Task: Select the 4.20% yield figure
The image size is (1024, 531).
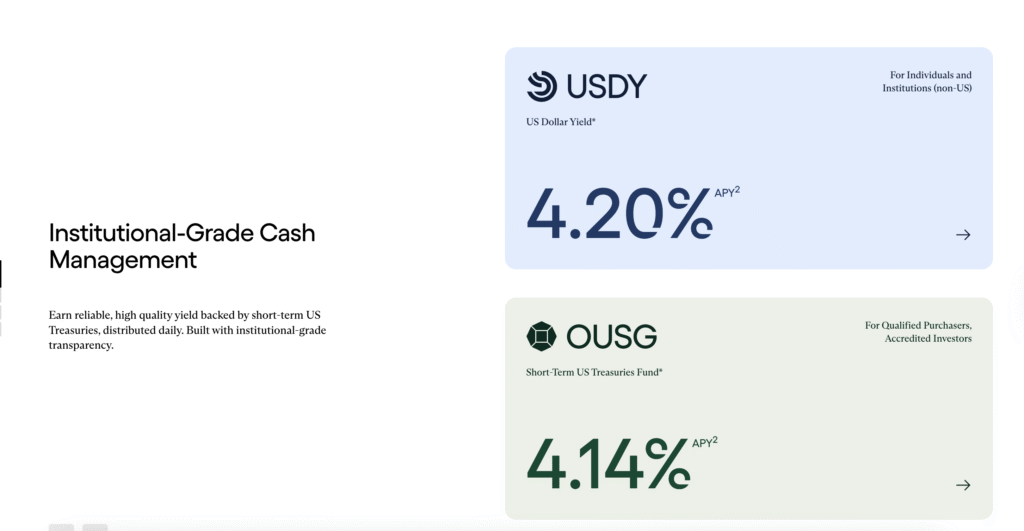Action: point(618,213)
